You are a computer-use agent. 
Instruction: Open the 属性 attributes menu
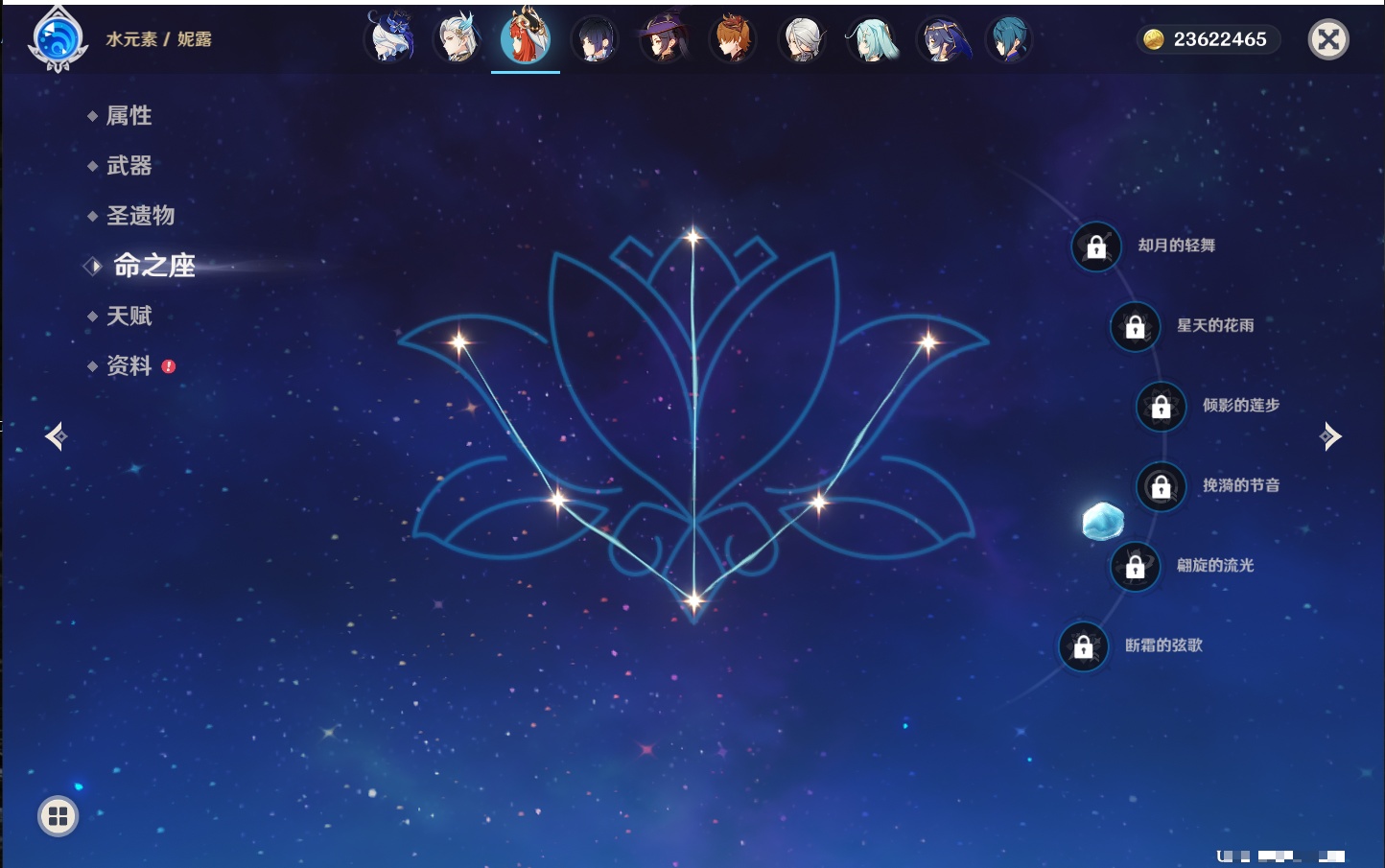129,116
